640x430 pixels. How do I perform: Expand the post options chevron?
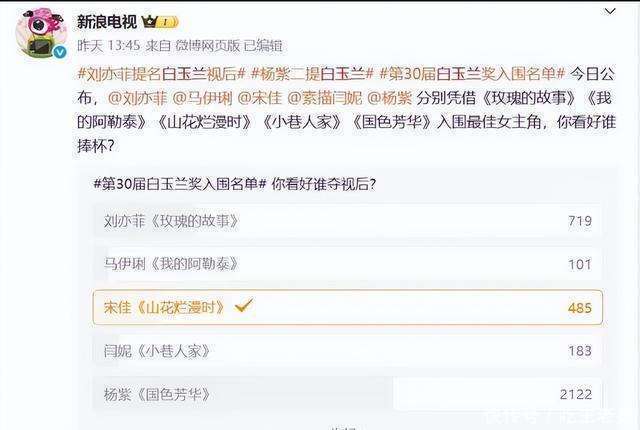610,11
